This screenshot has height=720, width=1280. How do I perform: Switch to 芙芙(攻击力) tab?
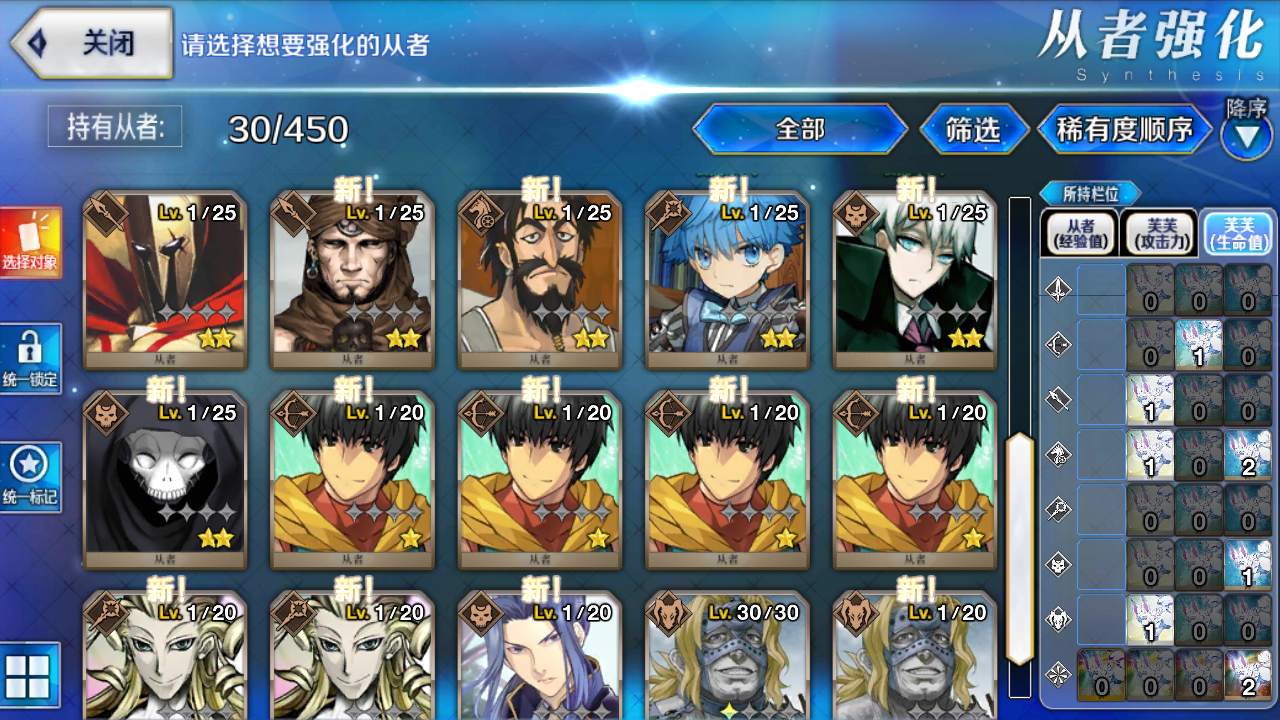[x=1159, y=234]
